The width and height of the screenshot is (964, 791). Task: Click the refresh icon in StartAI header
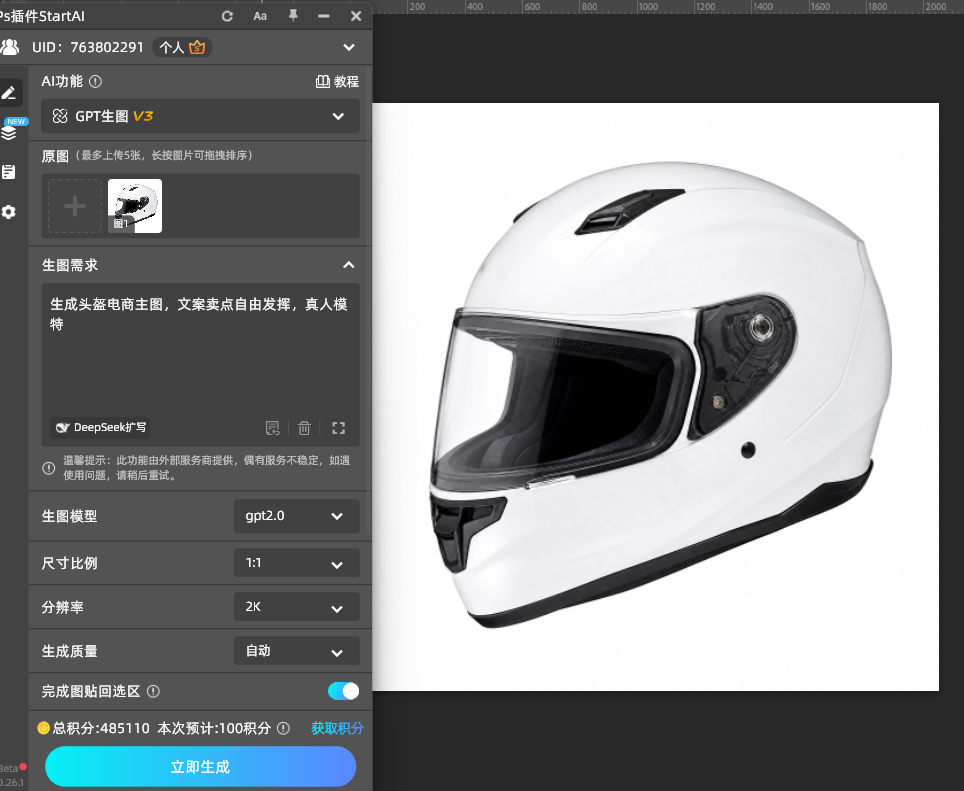[x=227, y=17]
